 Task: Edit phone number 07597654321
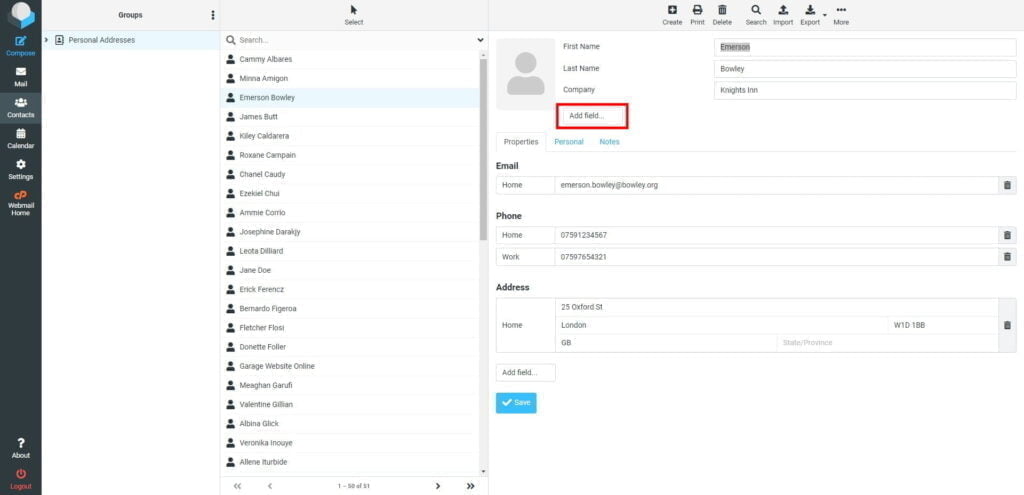(x=776, y=257)
